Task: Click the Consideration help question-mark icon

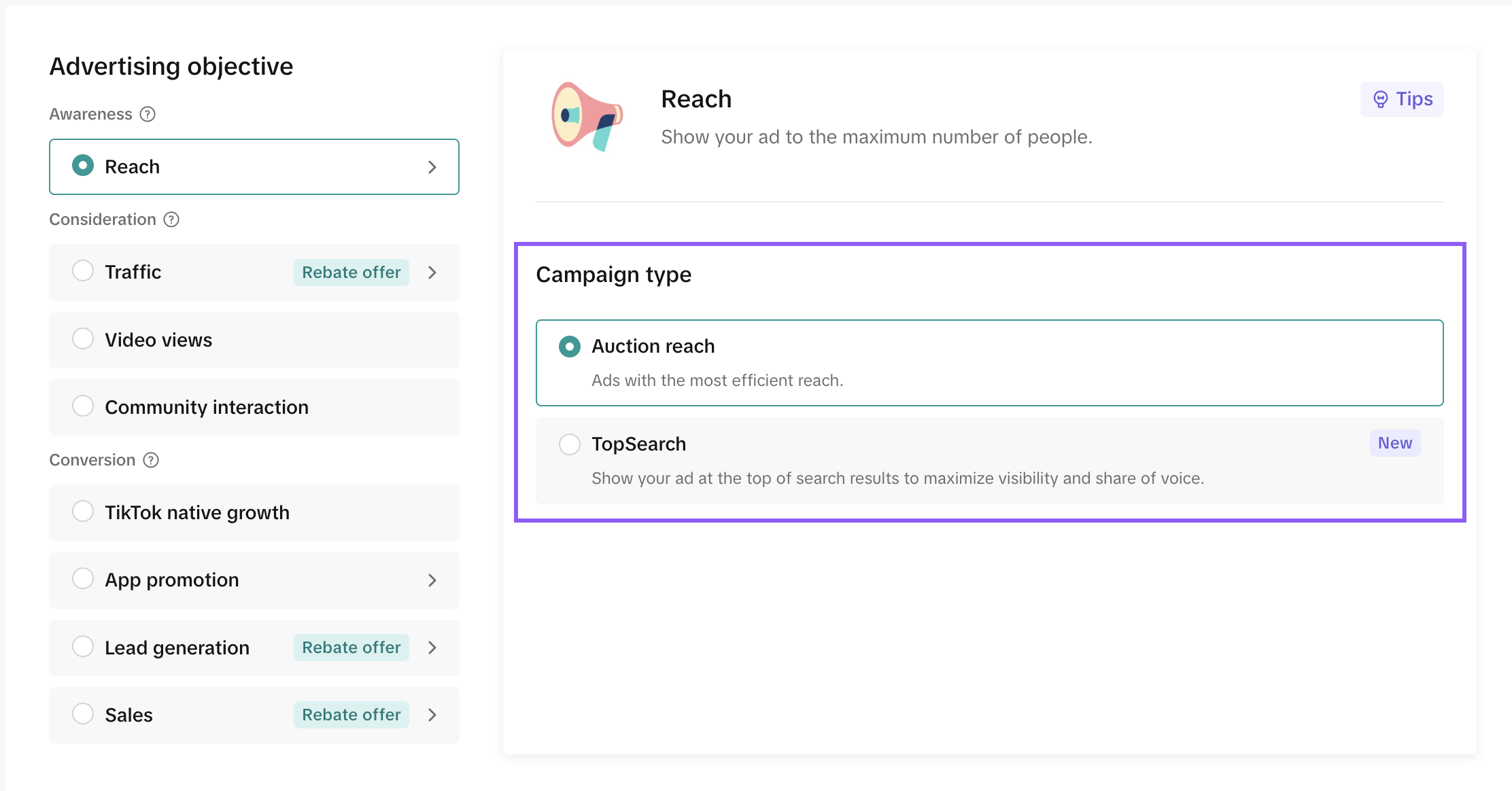Action: point(171,219)
